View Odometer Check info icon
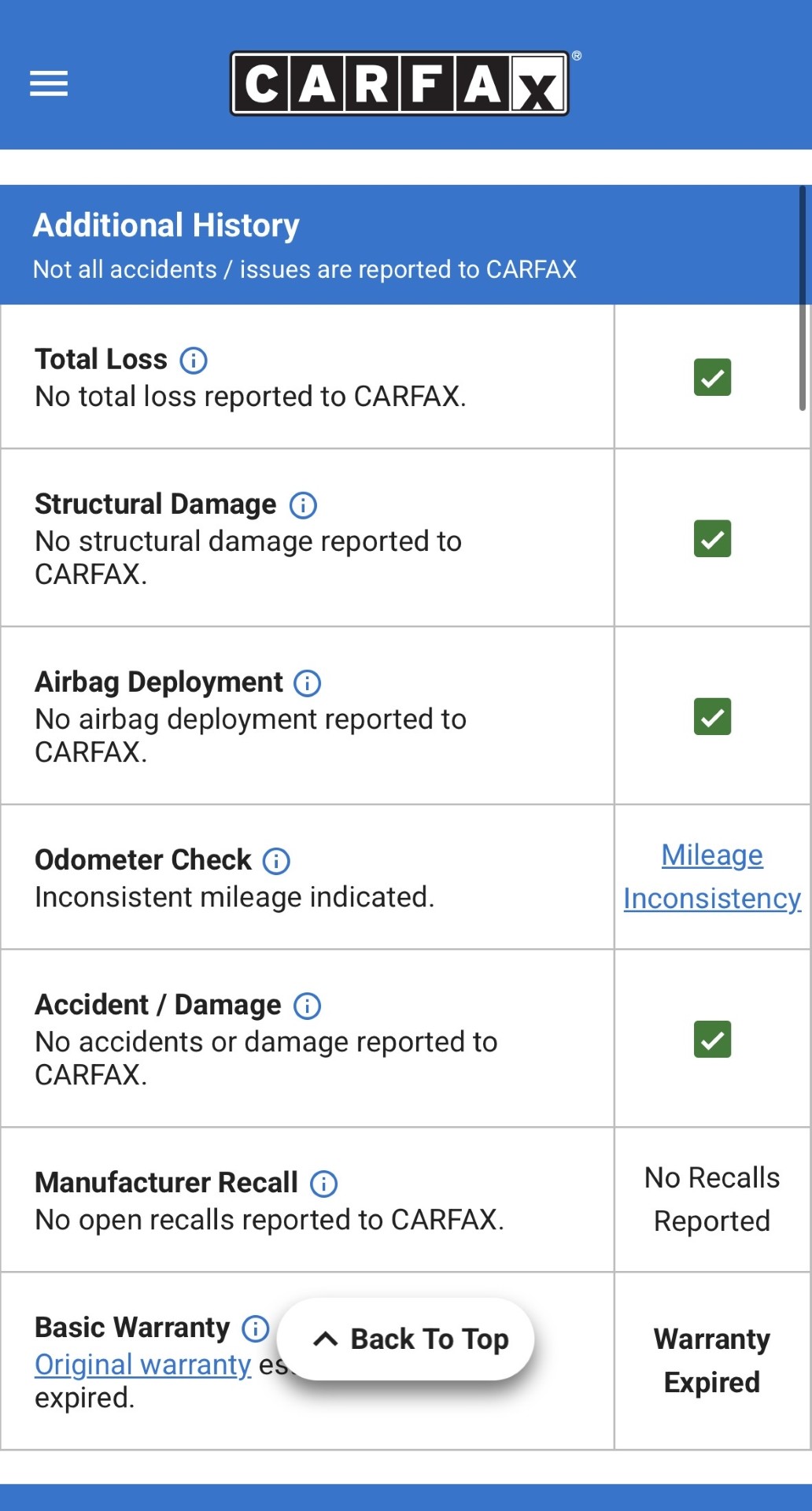 pyautogui.click(x=276, y=861)
